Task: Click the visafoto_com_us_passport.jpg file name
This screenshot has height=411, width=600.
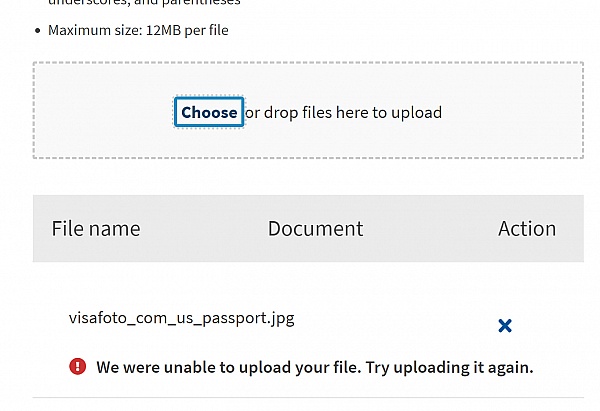Action: click(x=181, y=319)
